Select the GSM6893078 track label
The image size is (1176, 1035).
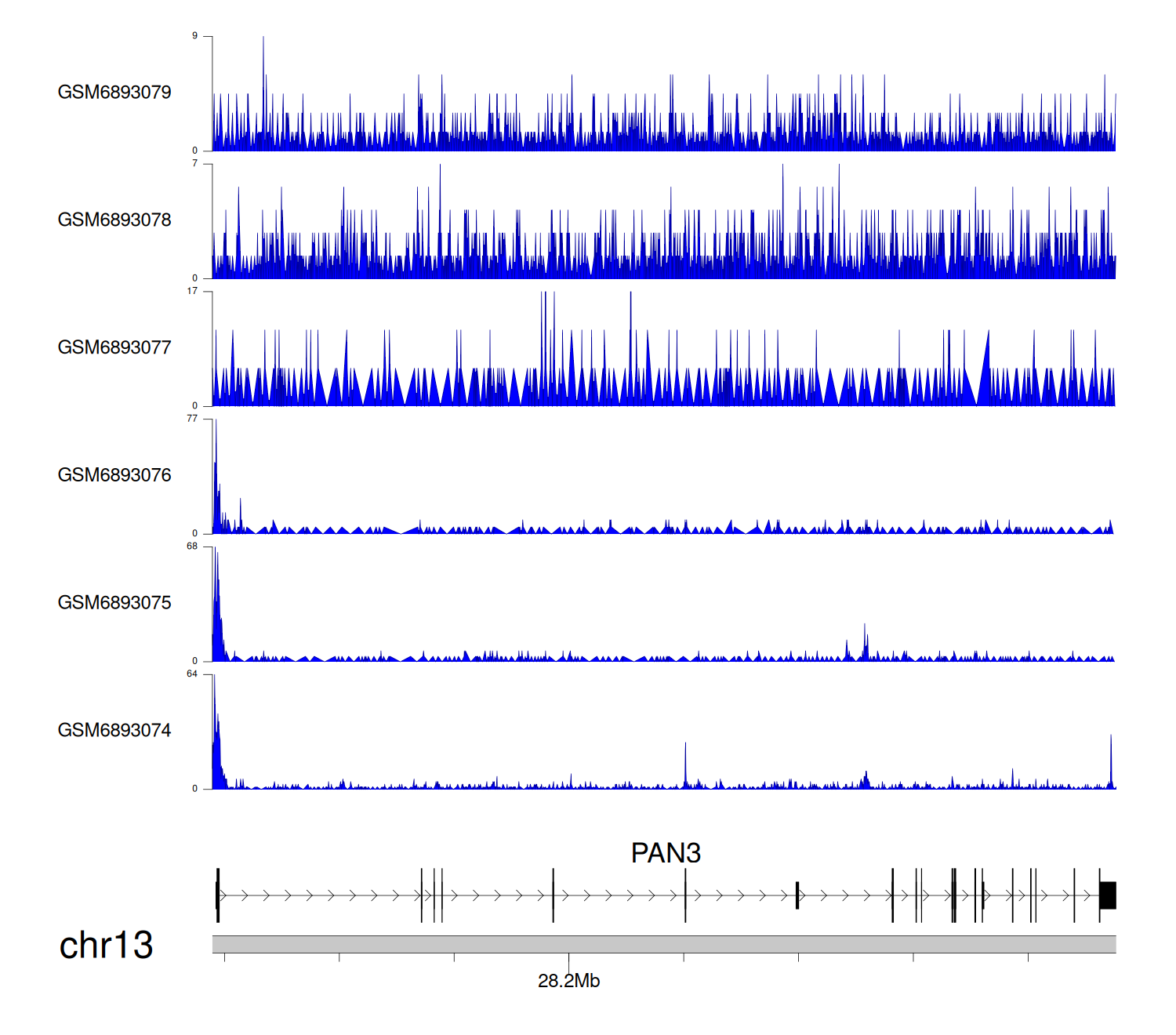tap(114, 220)
